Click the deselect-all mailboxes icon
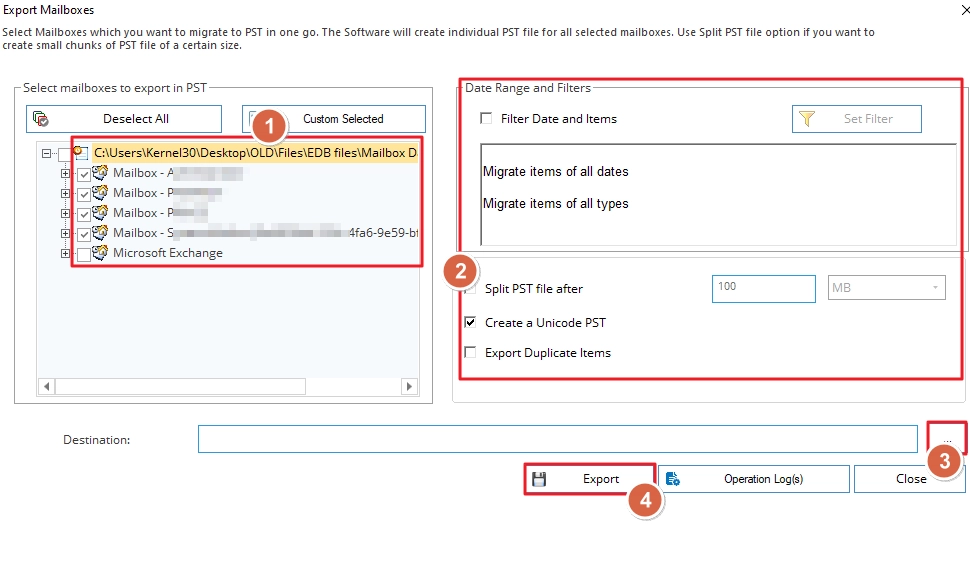The height and width of the screenshot is (561, 970). tap(41, 118)
